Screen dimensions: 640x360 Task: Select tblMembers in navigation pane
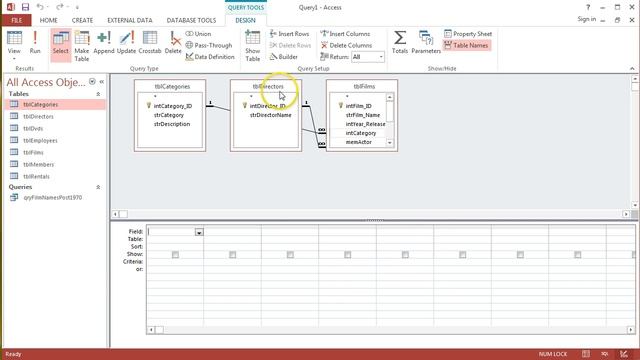pos(38,164)
